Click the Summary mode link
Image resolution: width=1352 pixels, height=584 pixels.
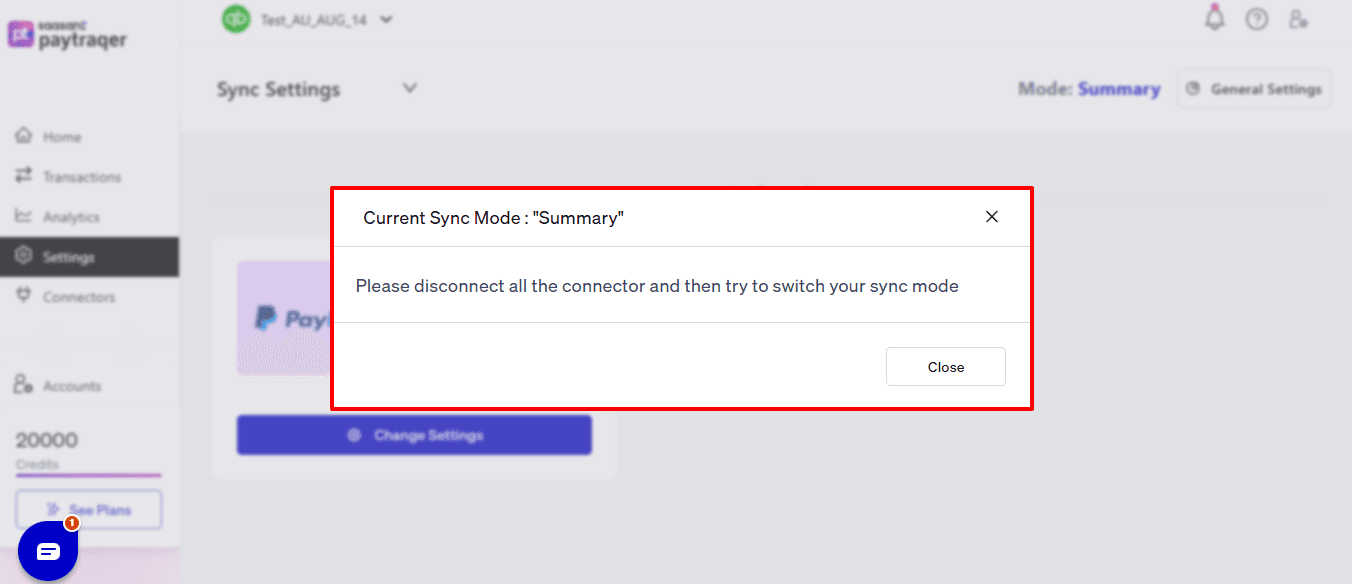1119,88
